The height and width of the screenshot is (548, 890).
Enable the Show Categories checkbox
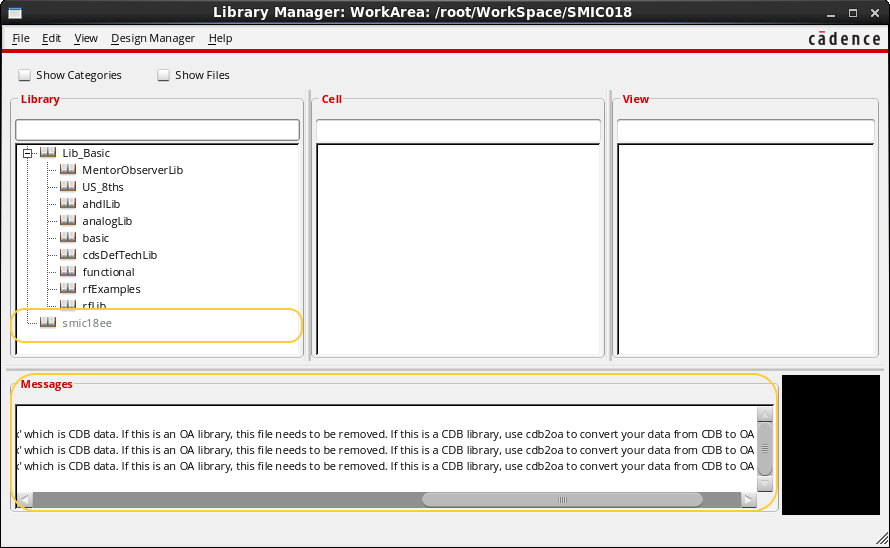(24, 75)
